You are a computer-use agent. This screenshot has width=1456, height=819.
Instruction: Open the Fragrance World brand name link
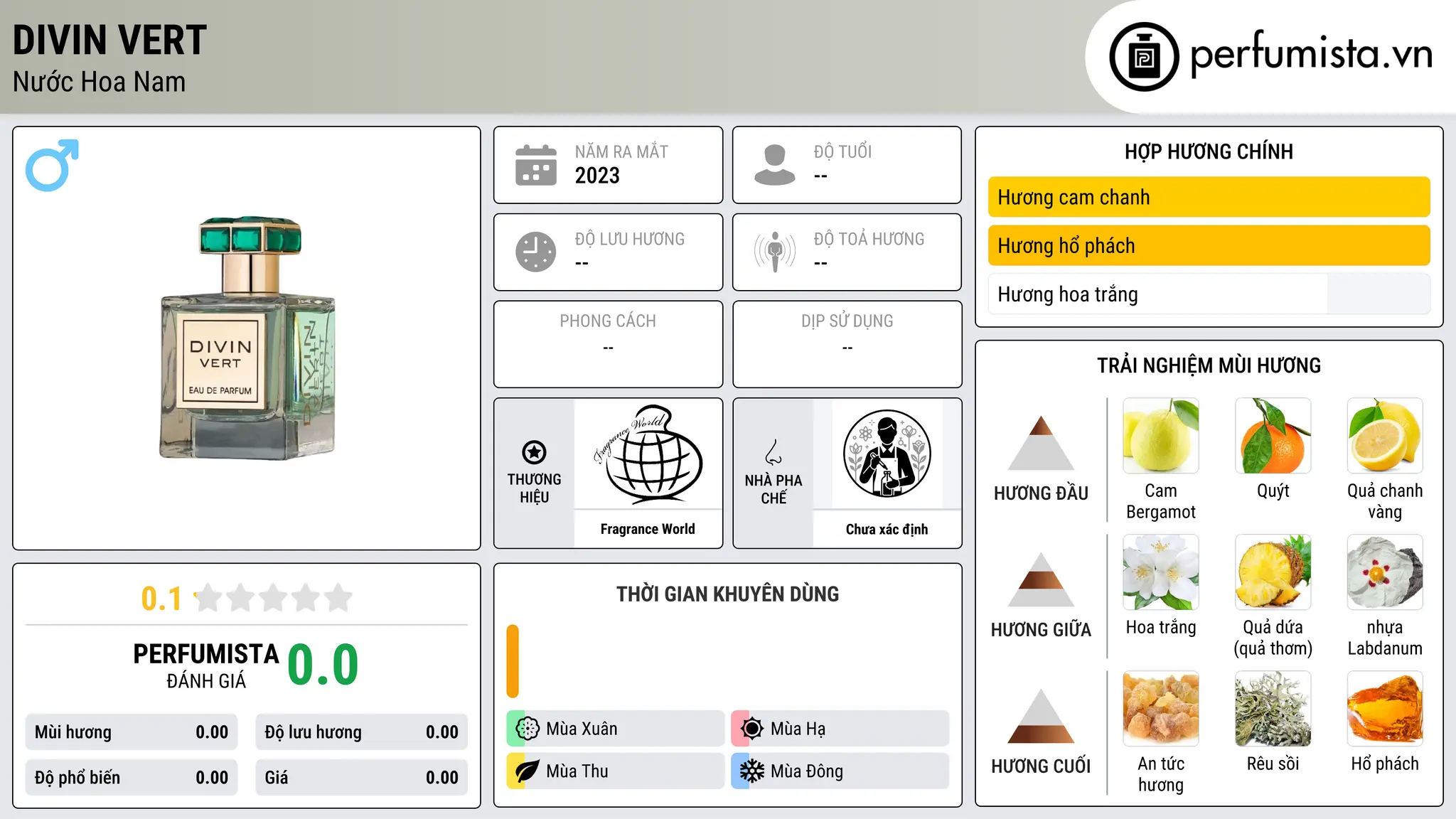[648, 529]
